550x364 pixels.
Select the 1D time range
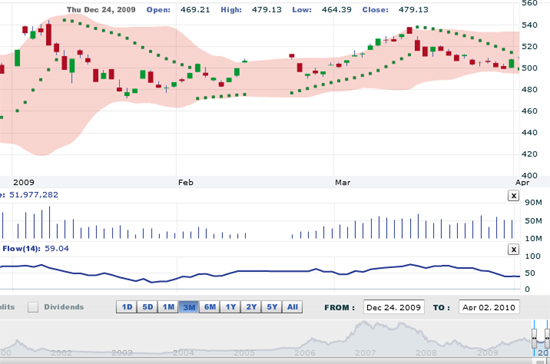(x=127, y=307)
